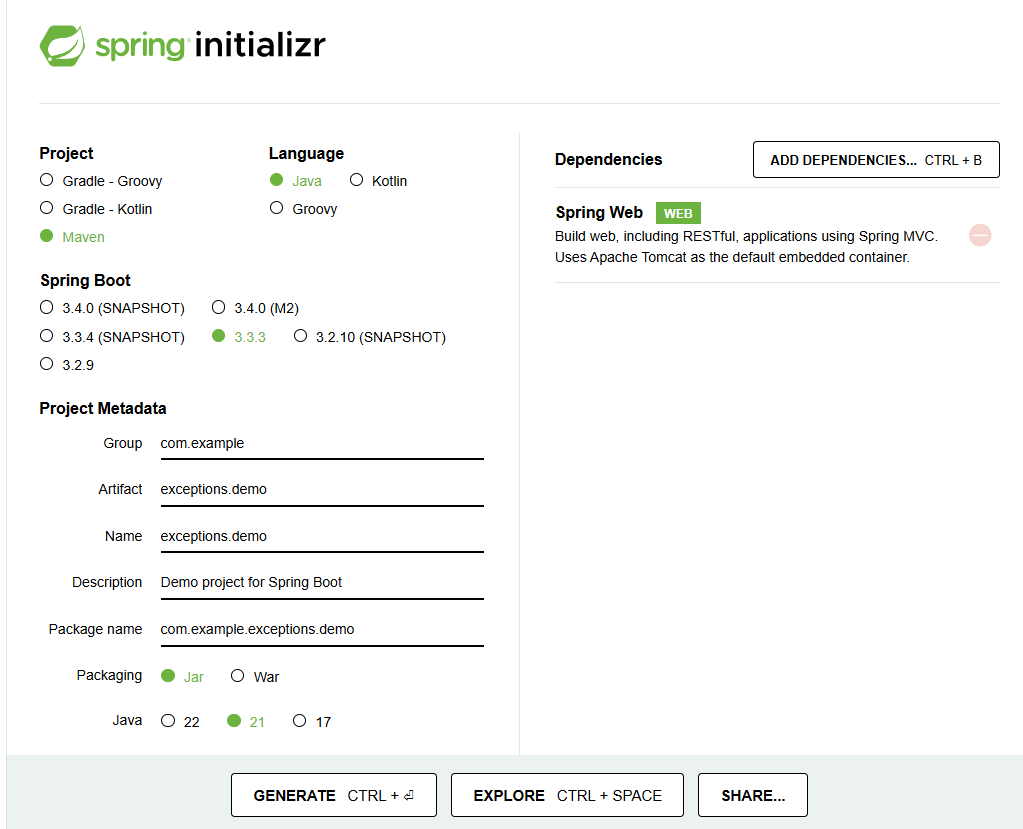
Task: Choose Spring Boot version 3.3.3
Action: coord(239,337)
